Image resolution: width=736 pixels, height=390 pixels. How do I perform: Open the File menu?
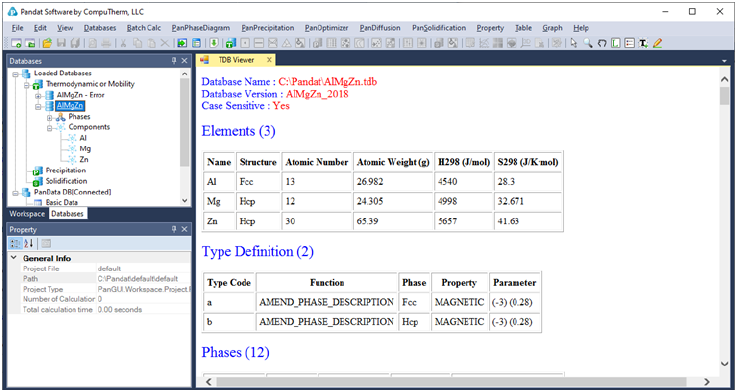point(17,28)
